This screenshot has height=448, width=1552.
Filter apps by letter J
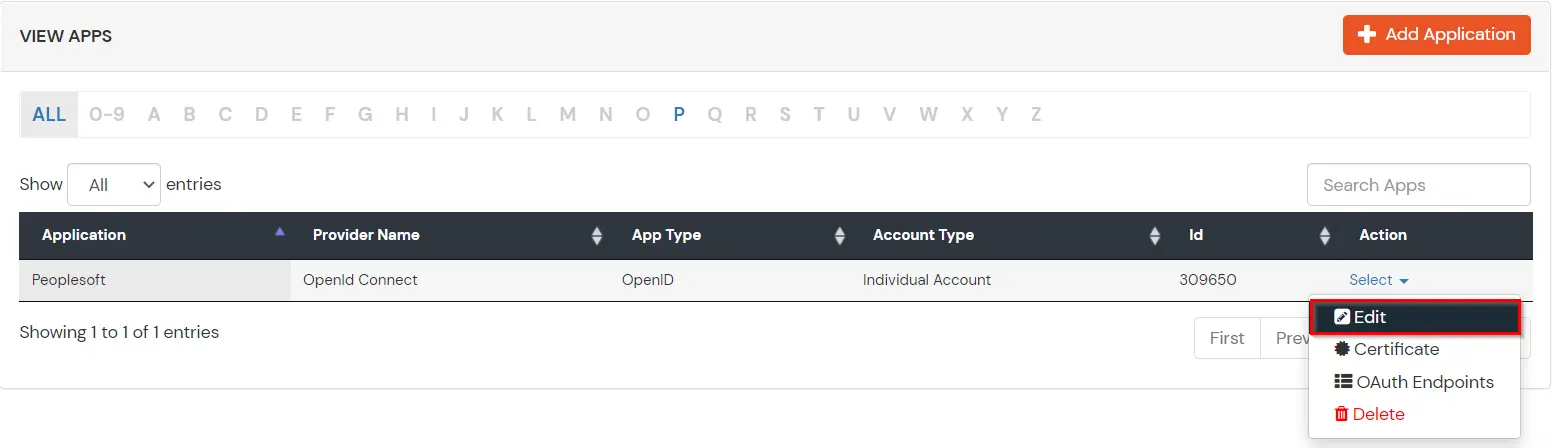pos(464,114)
